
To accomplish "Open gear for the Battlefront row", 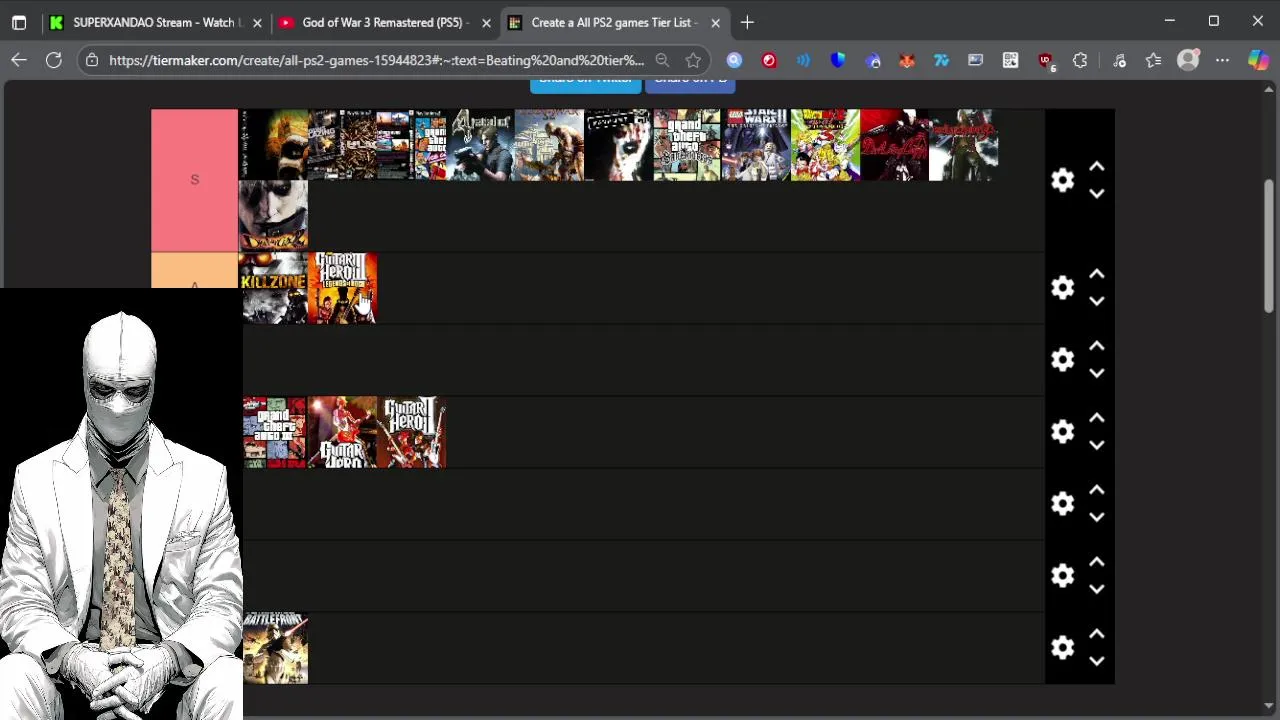I will click(x=1062, y=648).
